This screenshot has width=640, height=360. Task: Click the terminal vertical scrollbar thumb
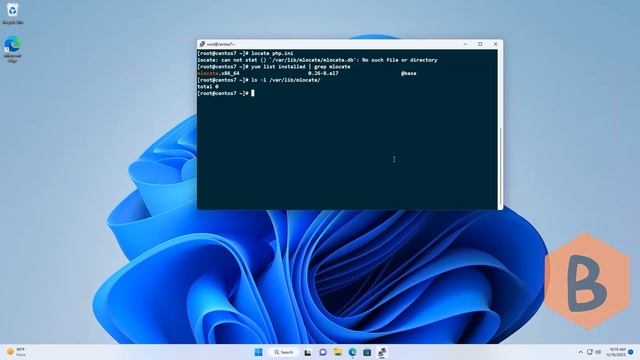pos(500,167)
